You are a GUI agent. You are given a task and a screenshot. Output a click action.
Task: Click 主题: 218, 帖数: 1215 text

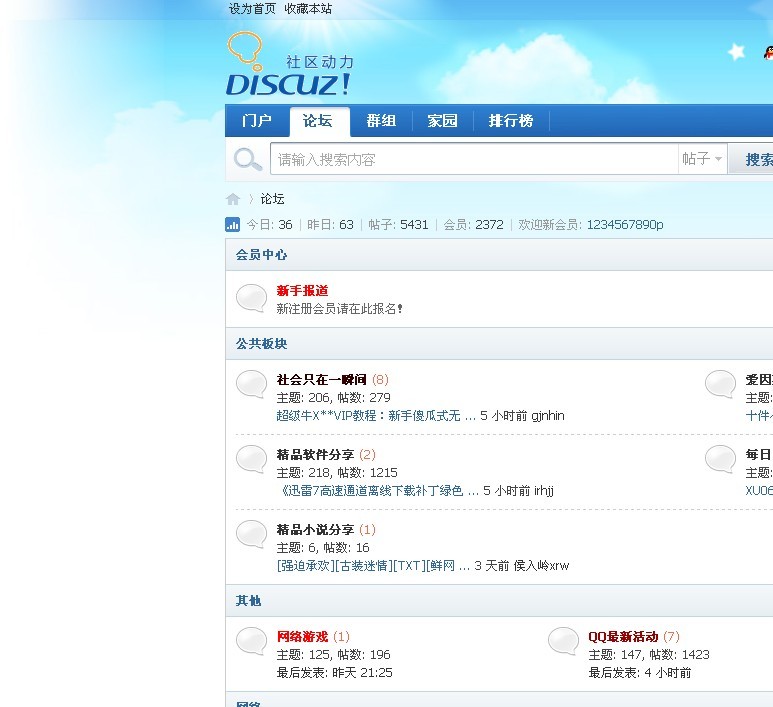click(x=337, y=473)
